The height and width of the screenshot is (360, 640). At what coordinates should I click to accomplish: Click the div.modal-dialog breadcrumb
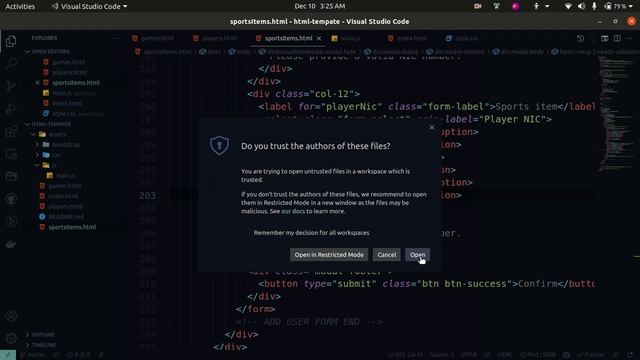click(x=396, y=52)
